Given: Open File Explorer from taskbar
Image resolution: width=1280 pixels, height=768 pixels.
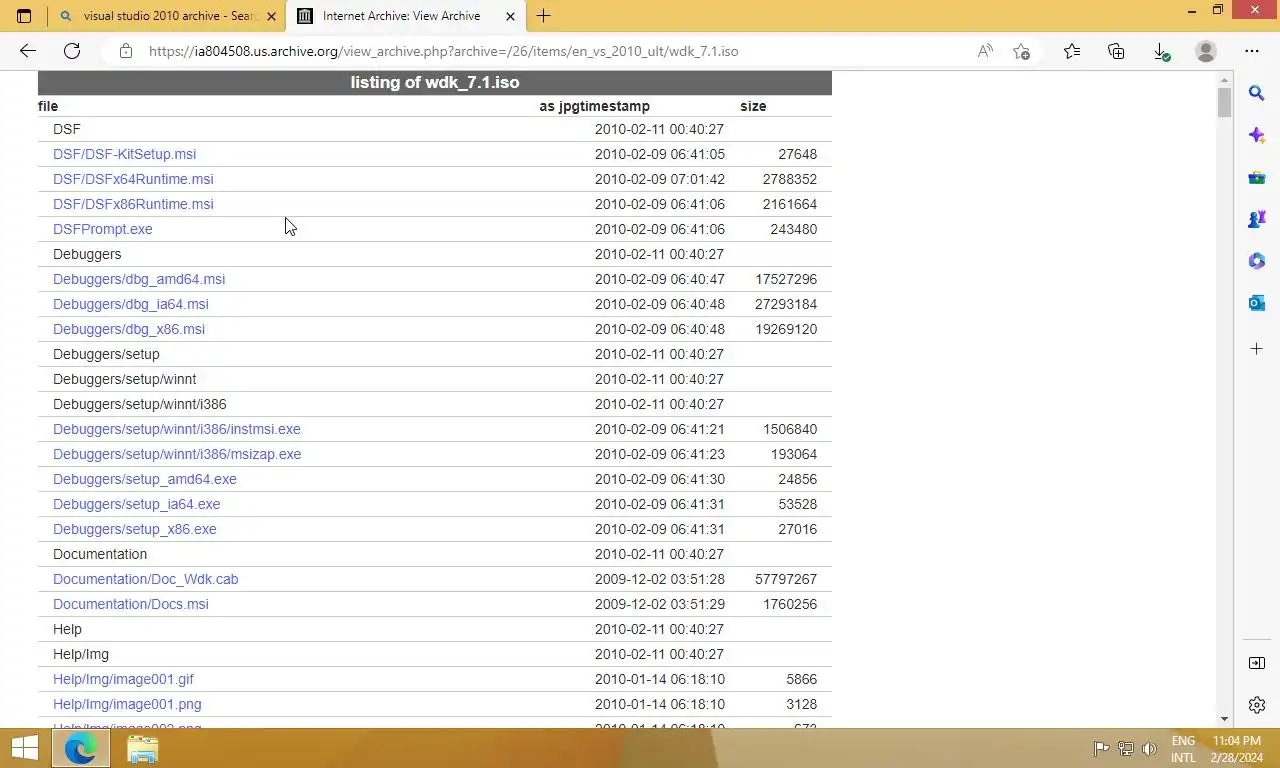Looking at the screenshot, I should [142, 748].
